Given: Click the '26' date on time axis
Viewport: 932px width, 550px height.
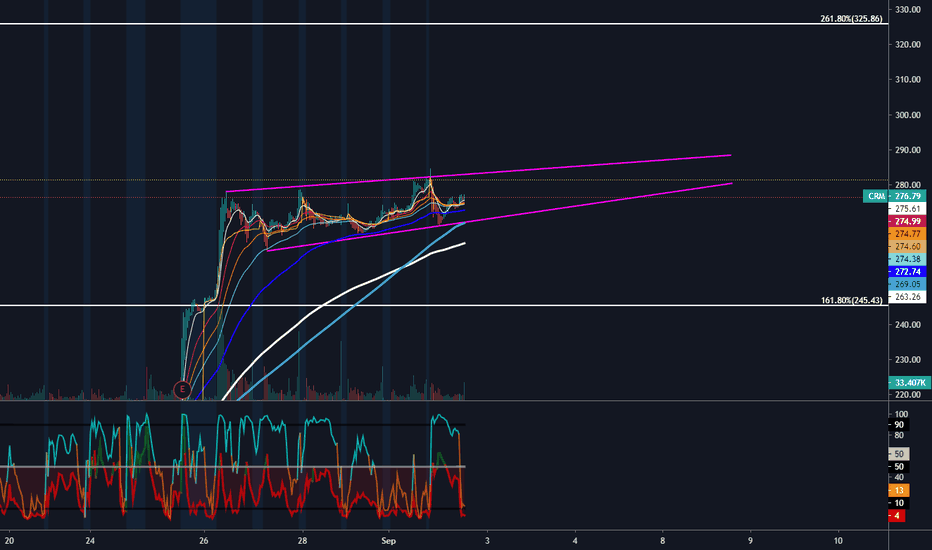Looking at the screenshot, I should pos(204,540).
